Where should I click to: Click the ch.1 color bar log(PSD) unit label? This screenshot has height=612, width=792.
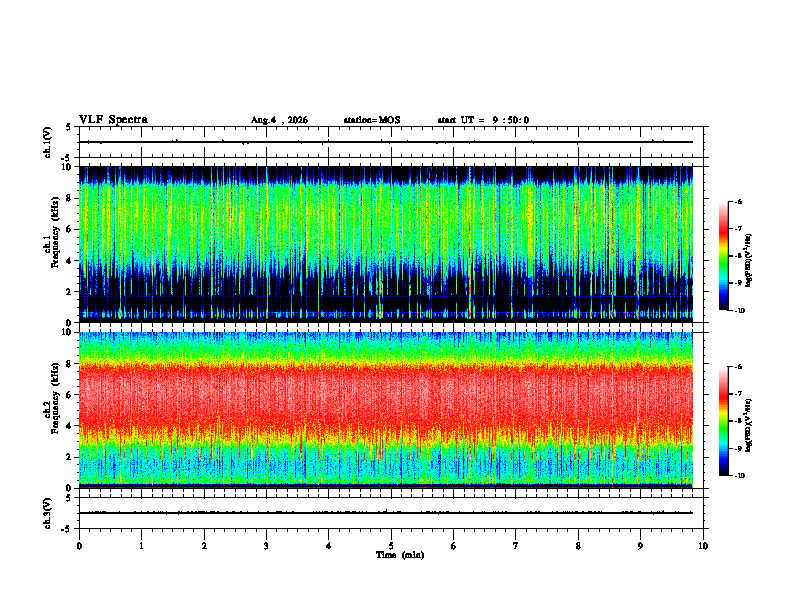pyautogui.click(x=749, y=260)
